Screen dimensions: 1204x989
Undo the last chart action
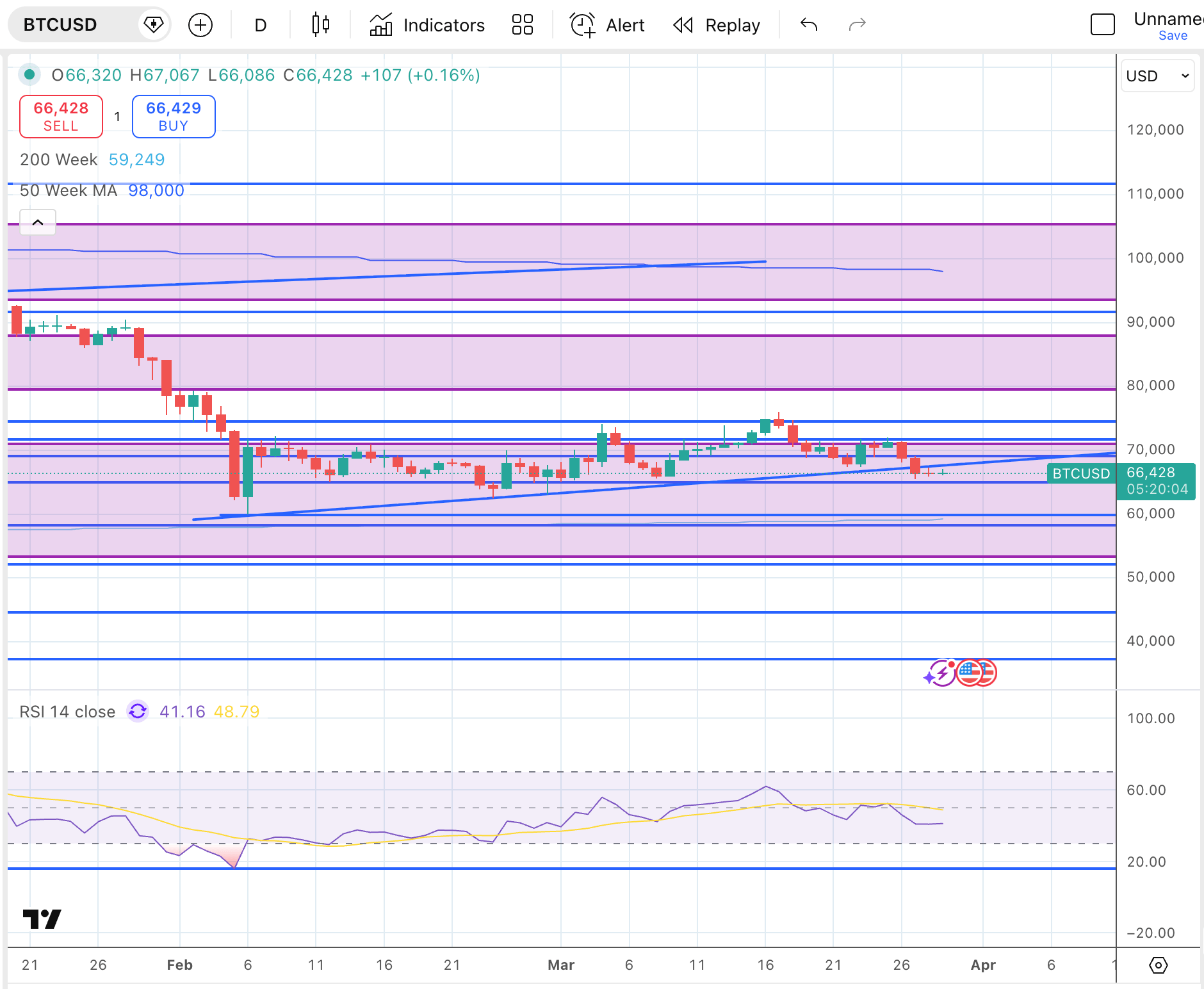coord(809,25)
